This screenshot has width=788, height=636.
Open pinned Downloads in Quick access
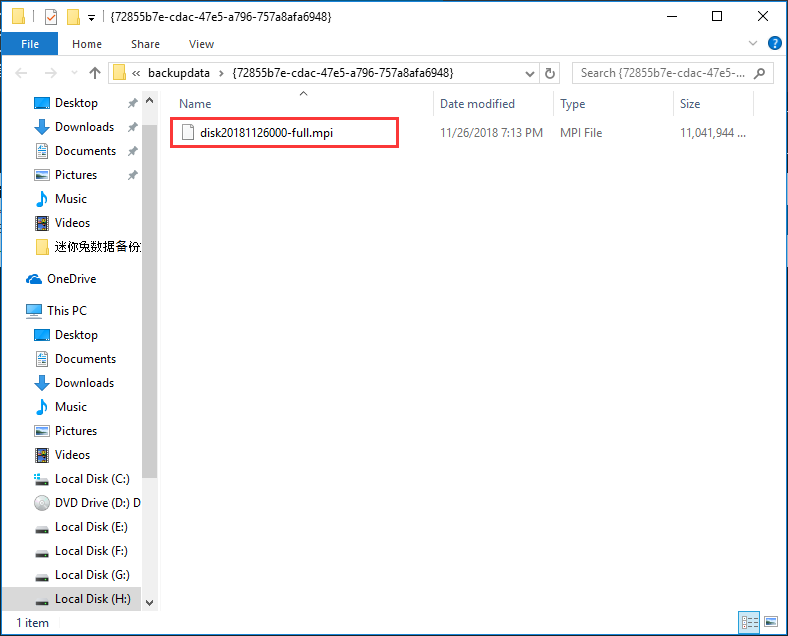[x=84, y=127]
